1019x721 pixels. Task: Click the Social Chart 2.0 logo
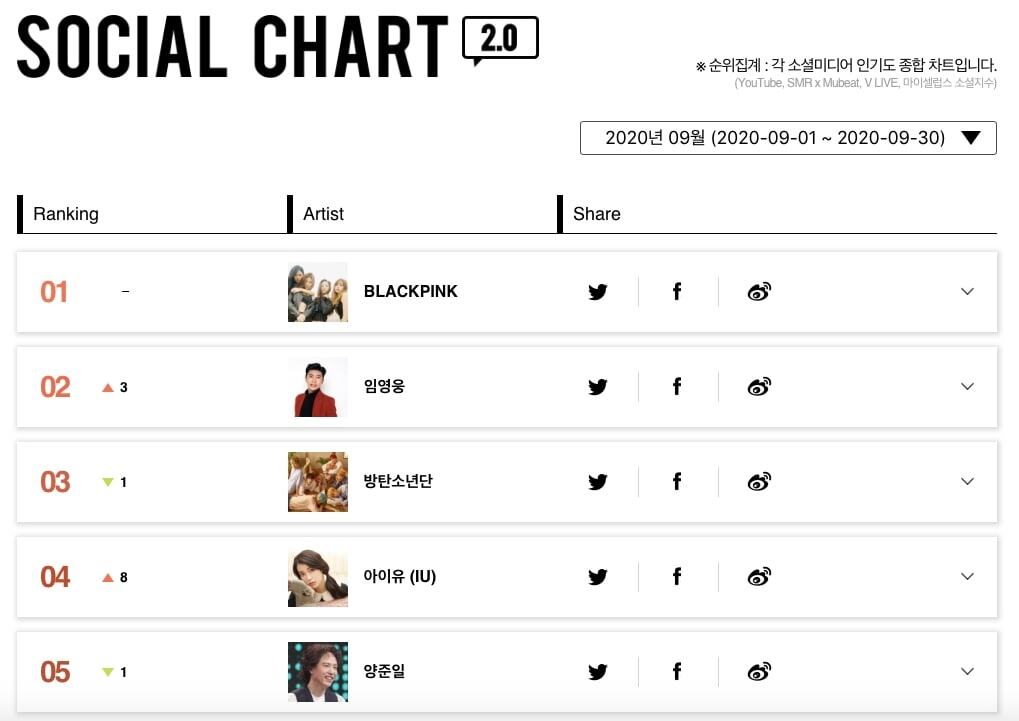[x=277, y=46]
